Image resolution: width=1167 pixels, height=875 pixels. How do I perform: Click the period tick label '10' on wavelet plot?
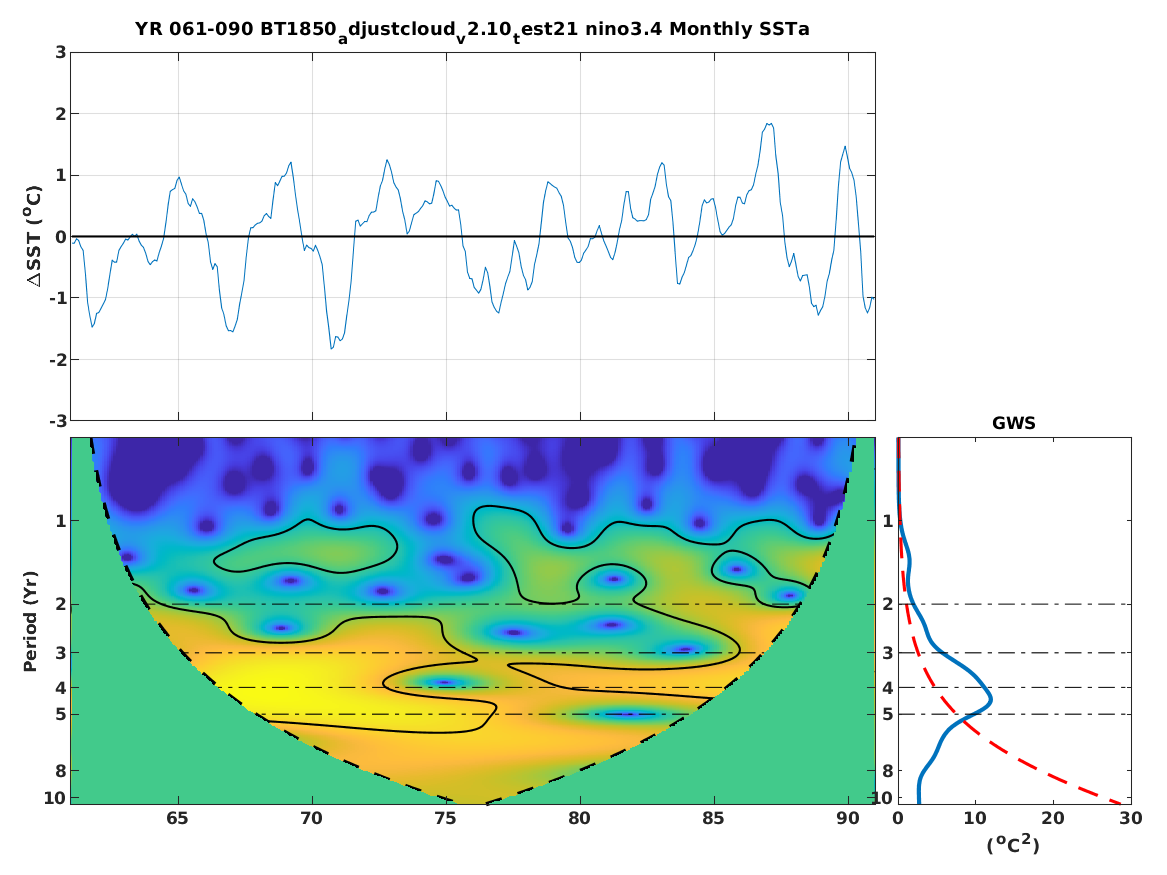(55, 798)
